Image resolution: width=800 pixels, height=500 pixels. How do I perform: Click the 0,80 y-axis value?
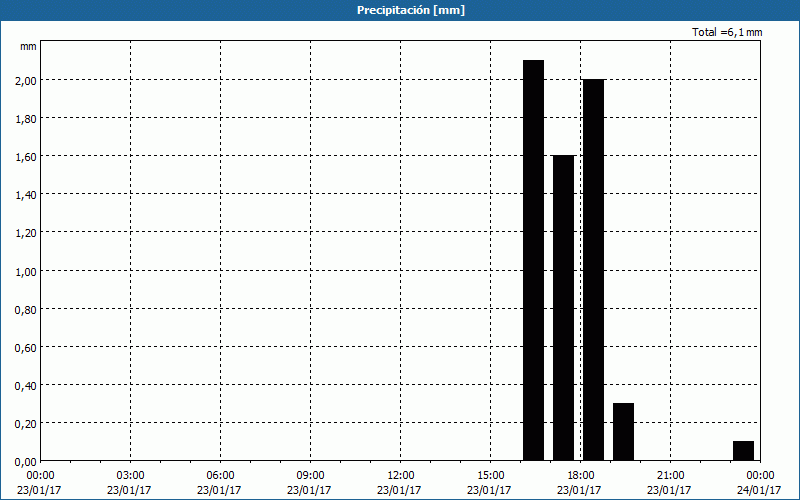click(26, 310)
